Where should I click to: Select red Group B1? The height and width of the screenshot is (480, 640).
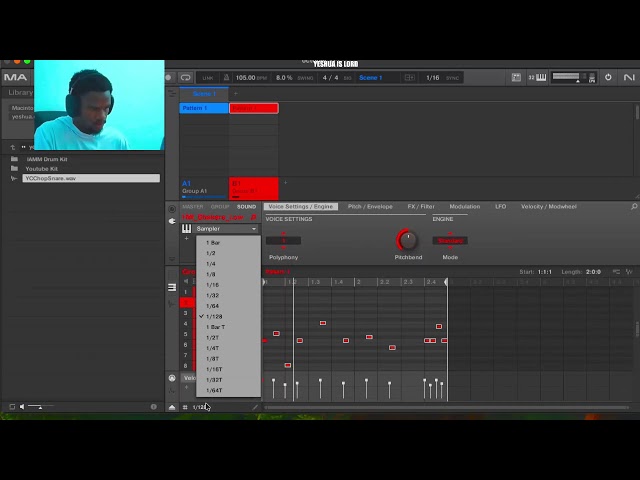[254, 188]
